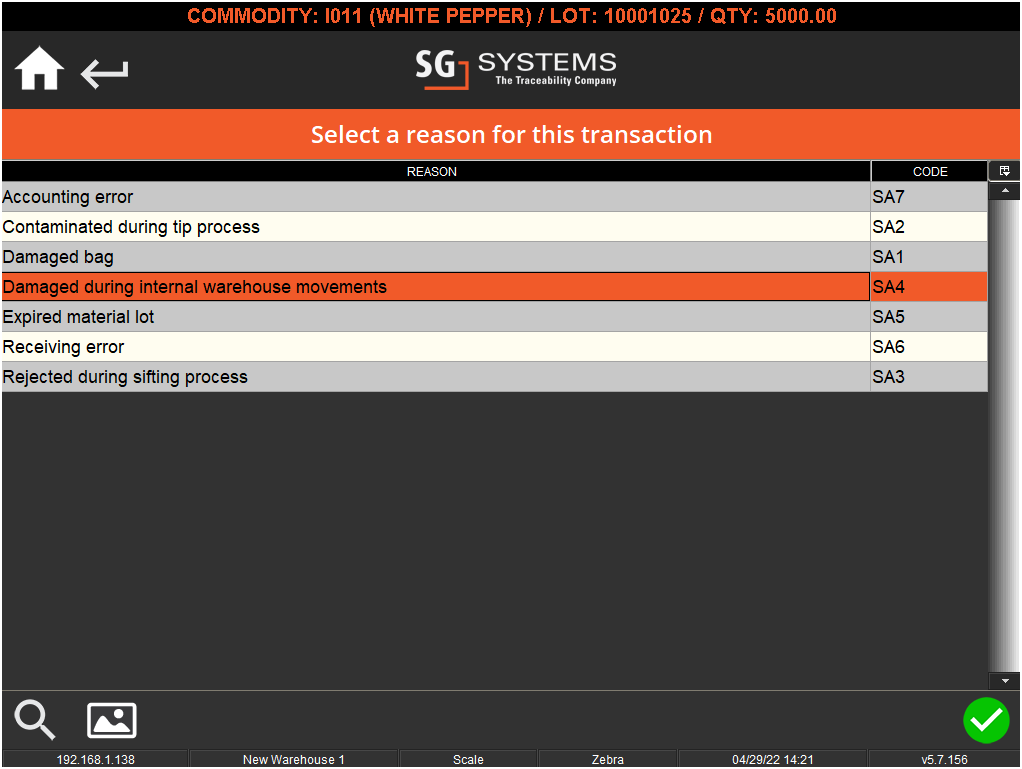This screenshot has width=1022, height=769.
Task: Click code cell SA5
Action: (x=929, y=317)
